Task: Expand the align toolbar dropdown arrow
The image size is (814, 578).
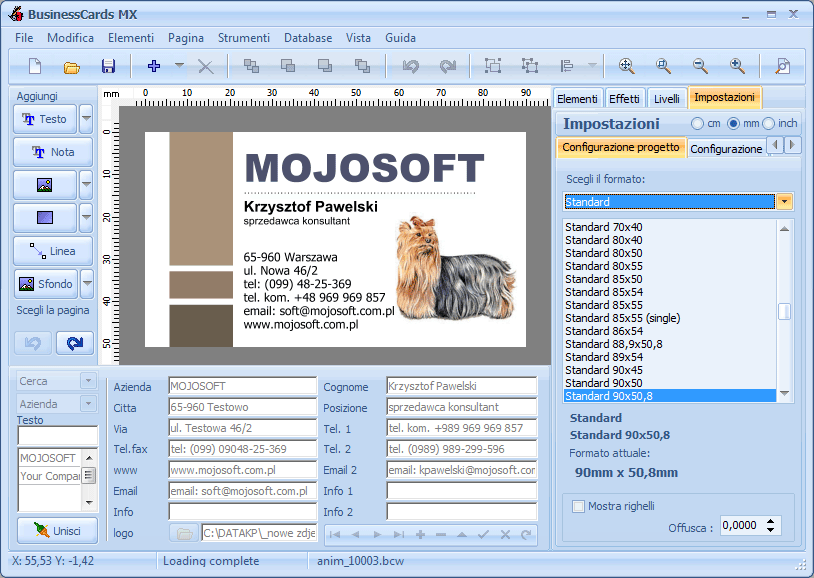Action: tap(592, 66)
